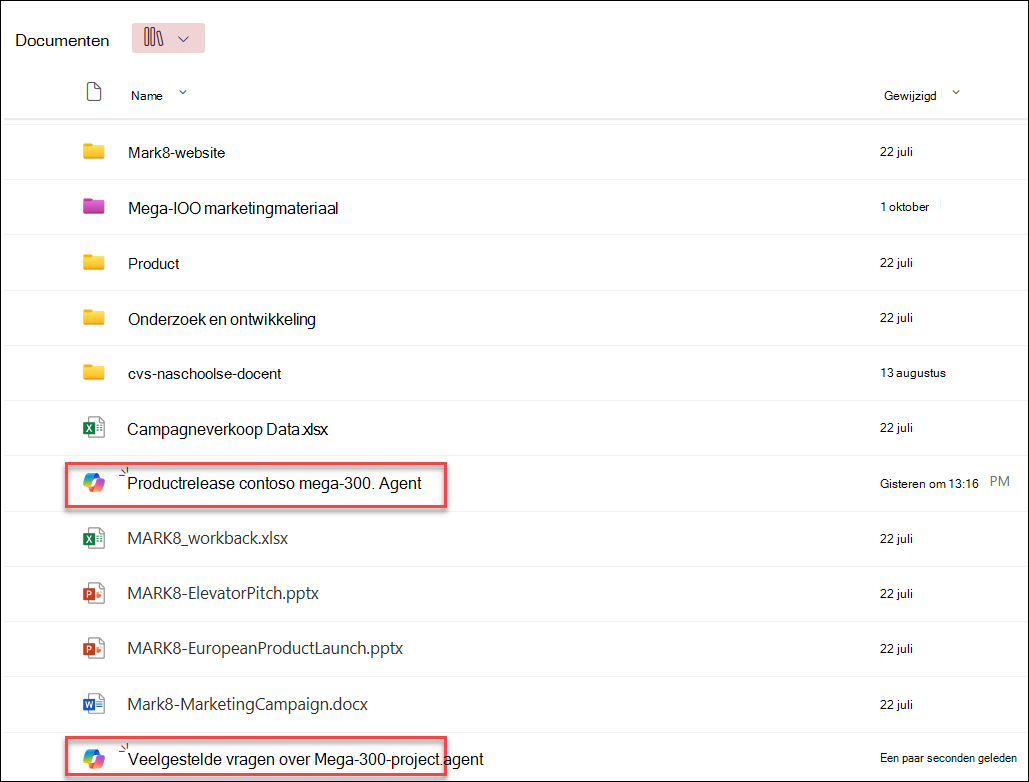
Task: Click the Copilot icon for Veelgestelde vragen agent
Action: (x=94, y=759)
